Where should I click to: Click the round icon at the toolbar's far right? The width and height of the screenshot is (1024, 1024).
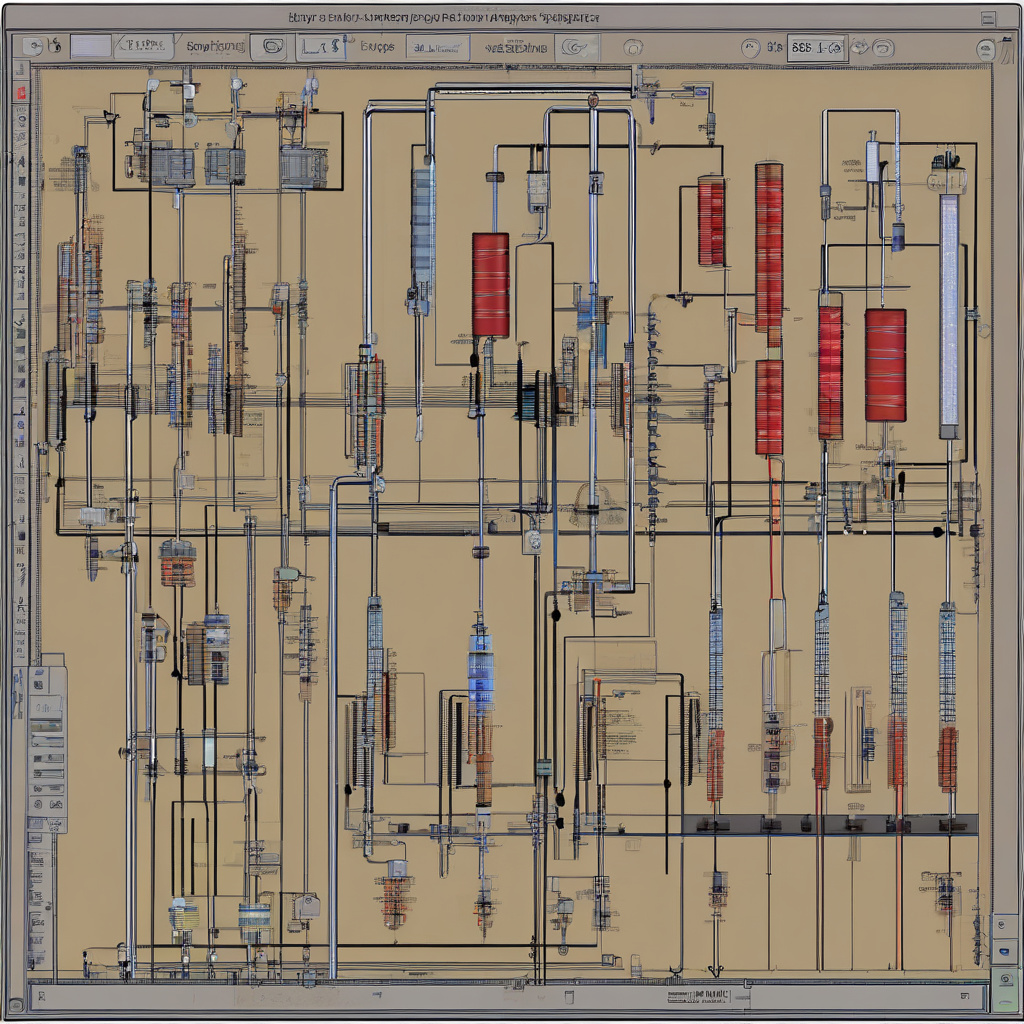click(x=986, y=48)
